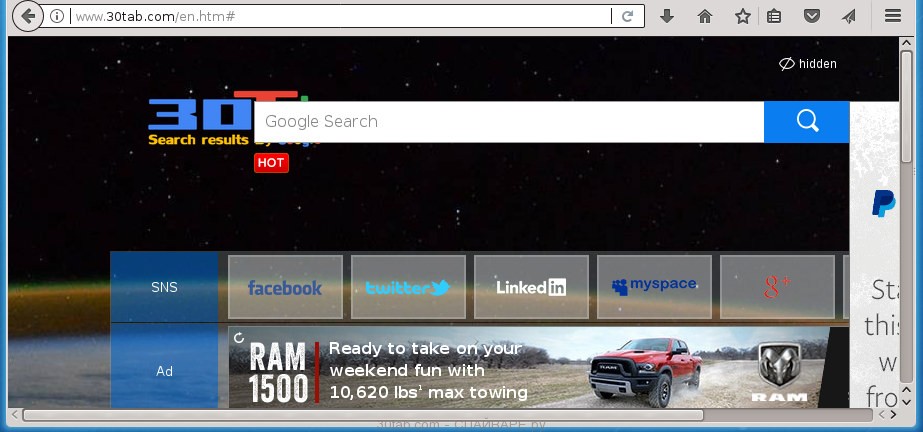Click the PayPal logo in side ad

pyautogui.click(x=884, y=204)
